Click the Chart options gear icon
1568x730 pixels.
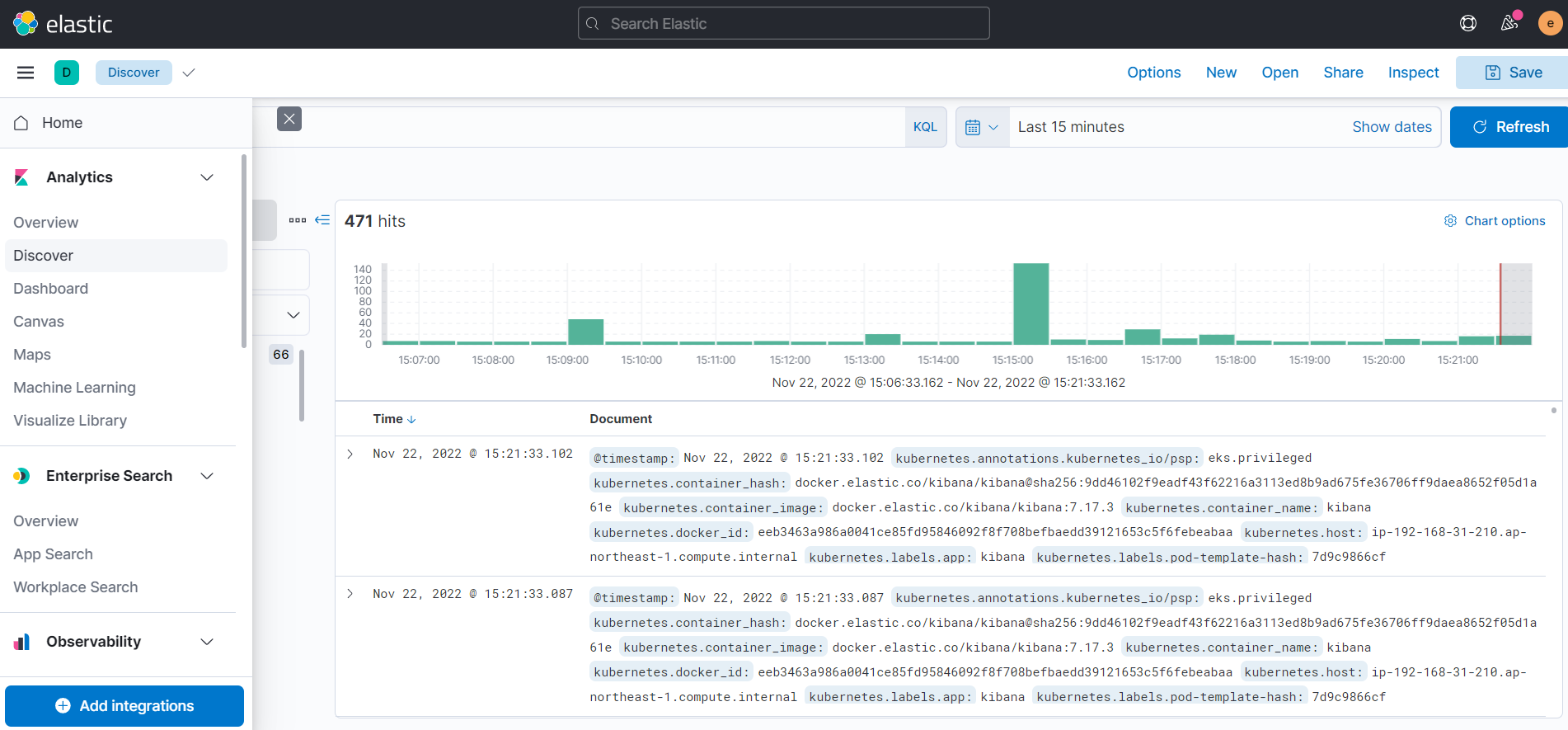point(1450,221)
